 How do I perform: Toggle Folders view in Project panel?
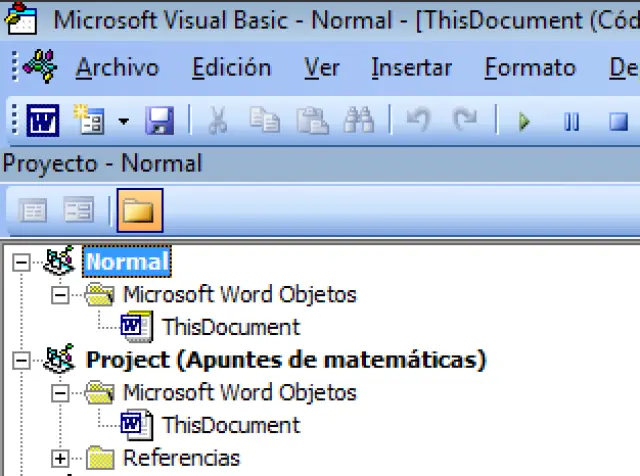click(x=139, y=210)
